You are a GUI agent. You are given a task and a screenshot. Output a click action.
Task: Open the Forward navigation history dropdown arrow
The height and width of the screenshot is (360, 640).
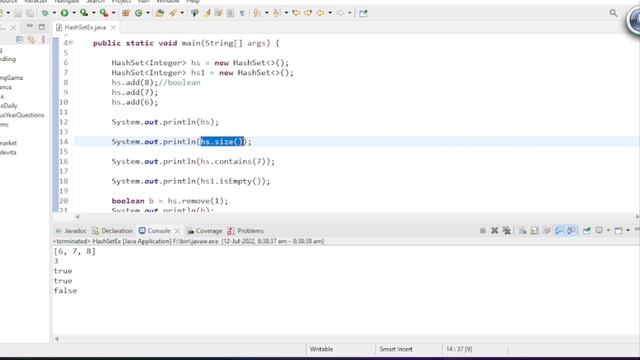(349, 13)
